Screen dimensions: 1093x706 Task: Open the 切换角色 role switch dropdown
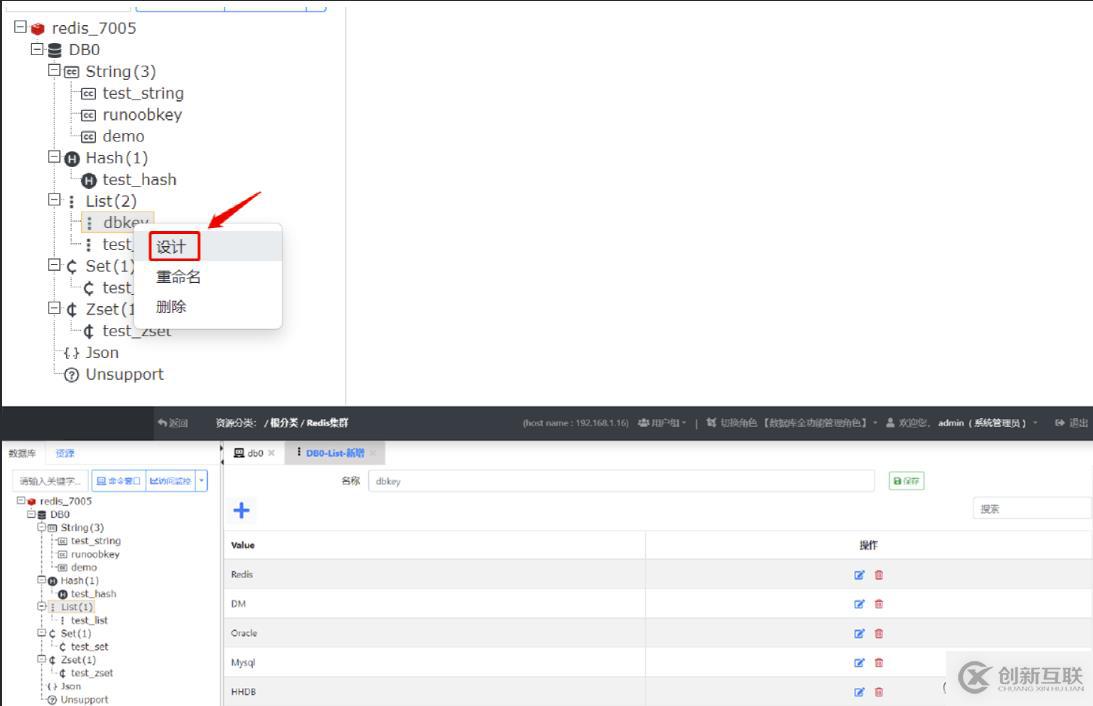coord(792,423)
